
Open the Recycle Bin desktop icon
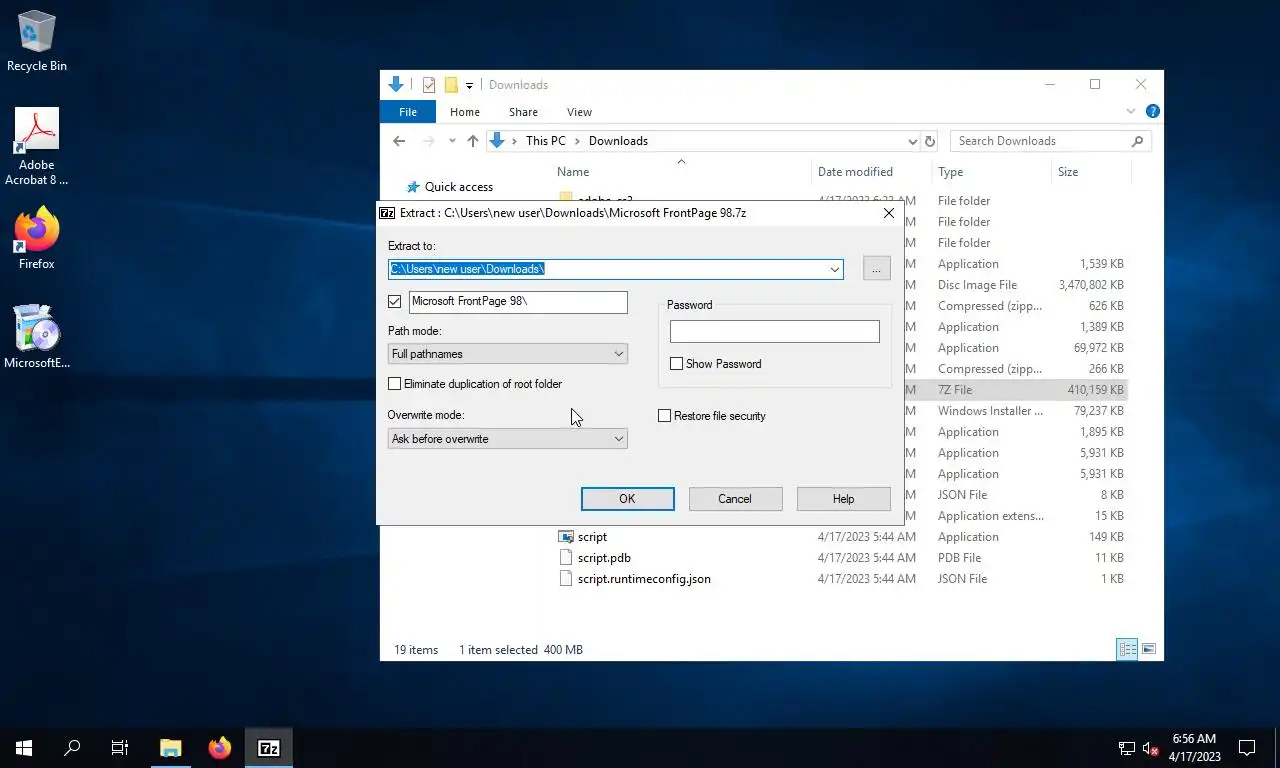tap(37, 41)
